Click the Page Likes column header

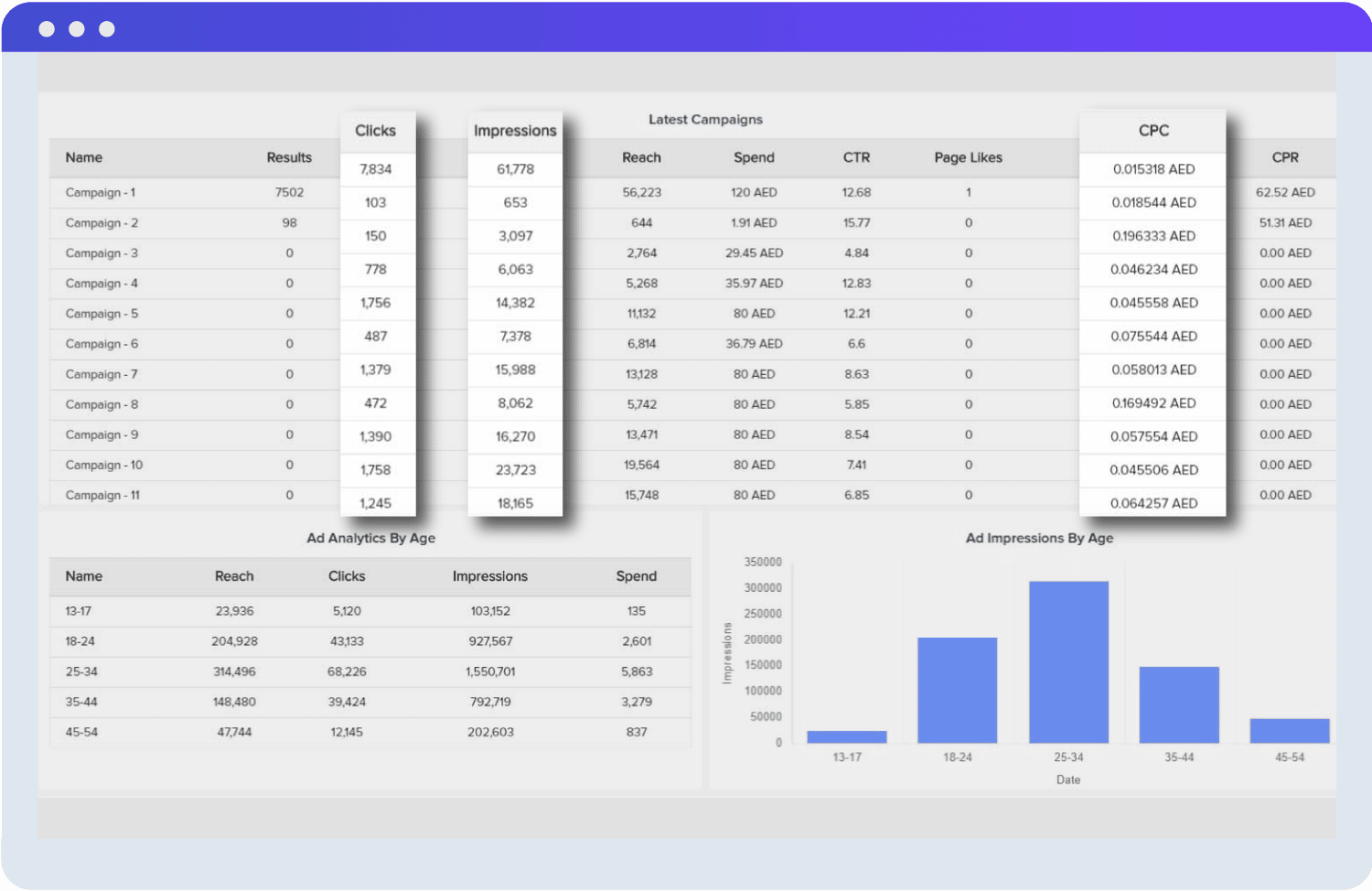coord(968,157)
